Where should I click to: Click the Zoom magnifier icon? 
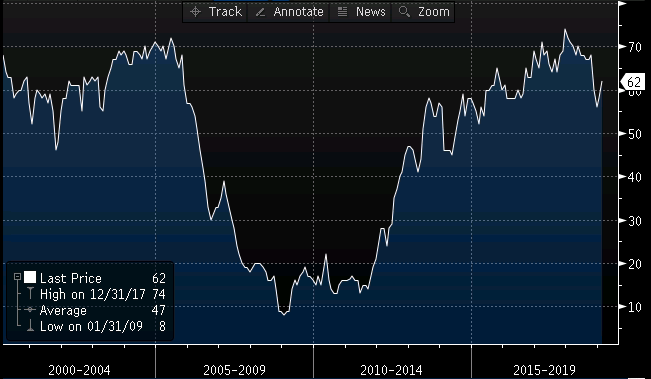coord(404,12)
